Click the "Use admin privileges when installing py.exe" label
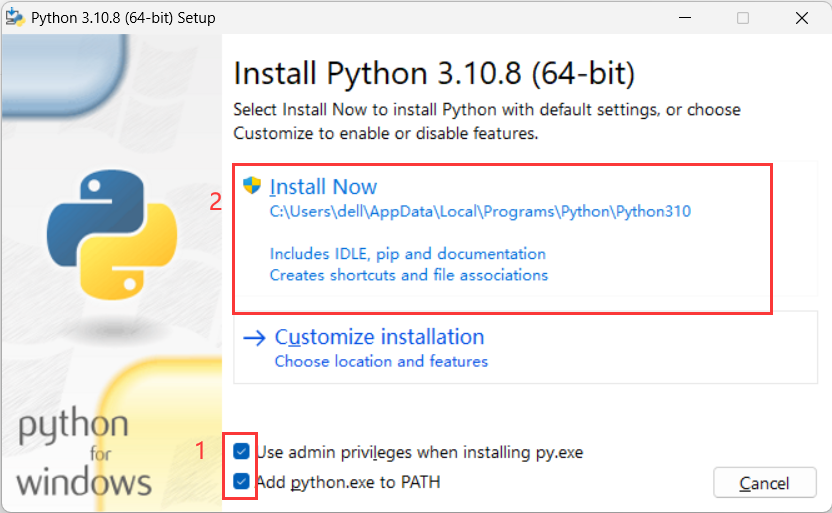 click(x=419, y=452)
